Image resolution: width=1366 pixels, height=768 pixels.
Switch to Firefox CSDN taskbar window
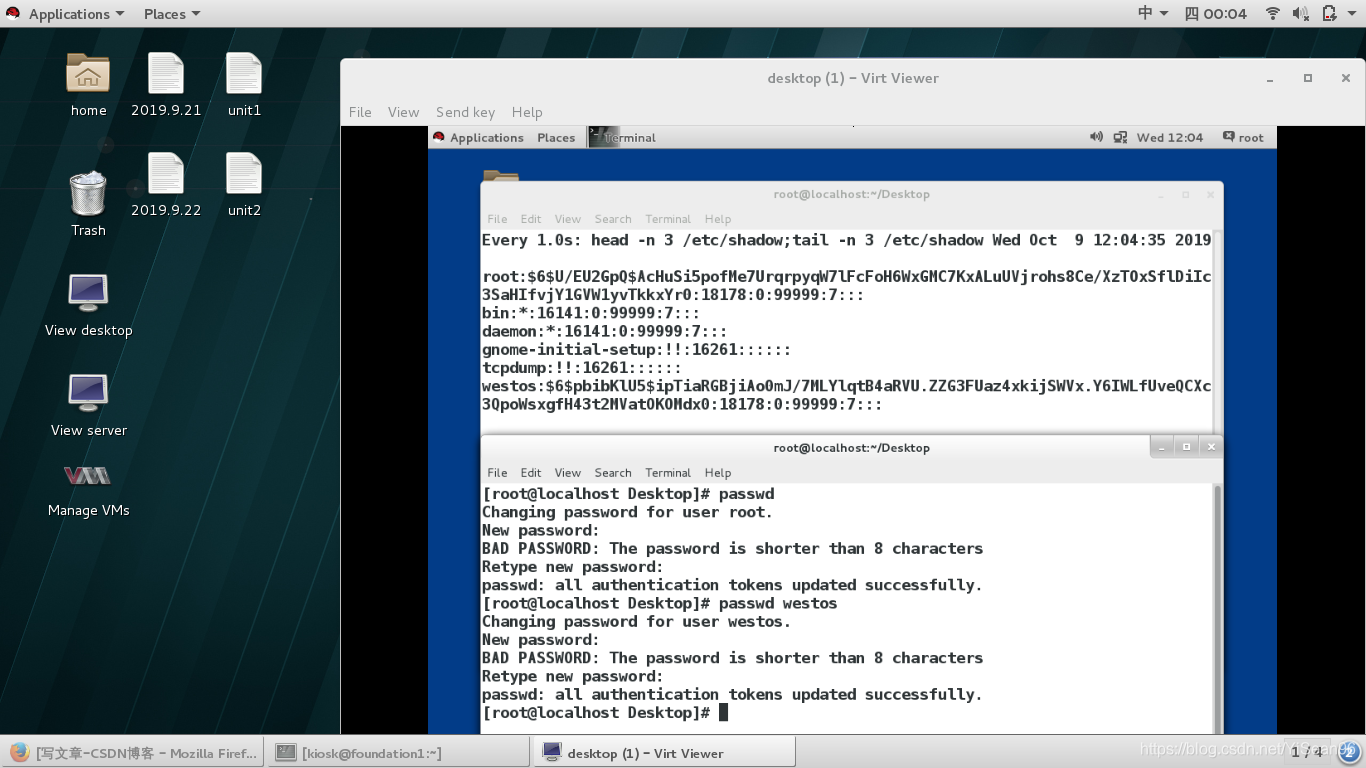[133, 753]
